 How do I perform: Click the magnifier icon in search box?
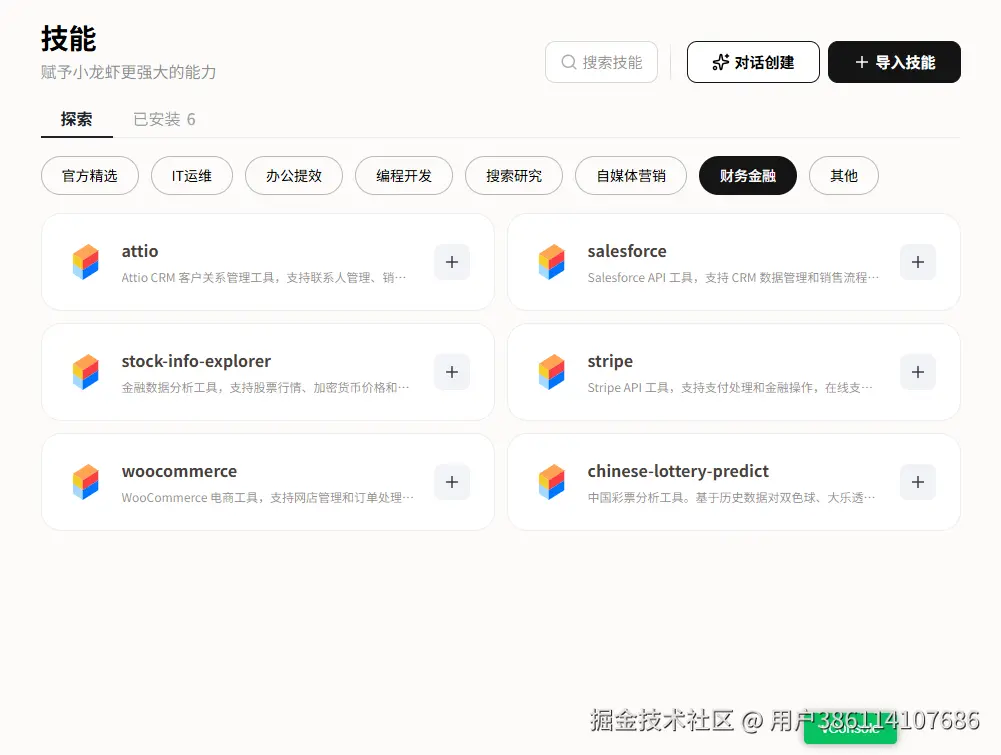(x=568, y=62)
